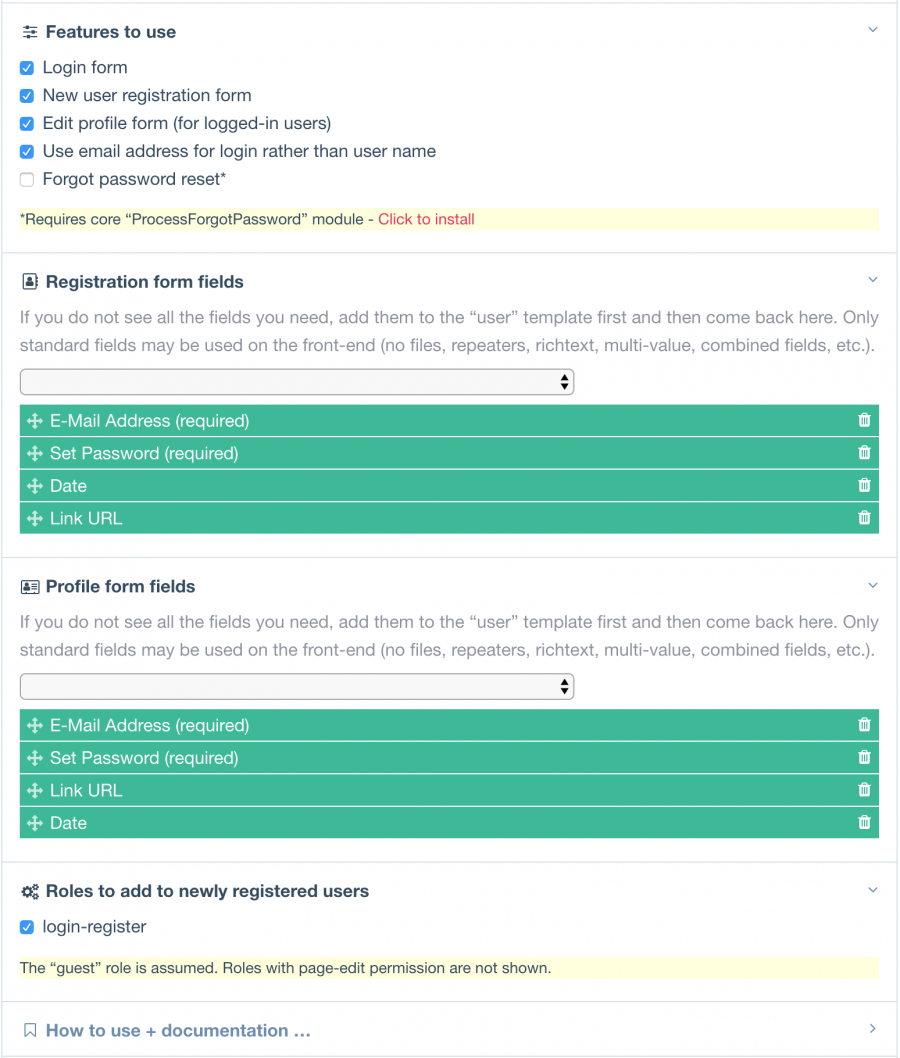Click the bookmark icon beside How to use
This screenshot has height=1058, width=900.
click(30, 1030)
